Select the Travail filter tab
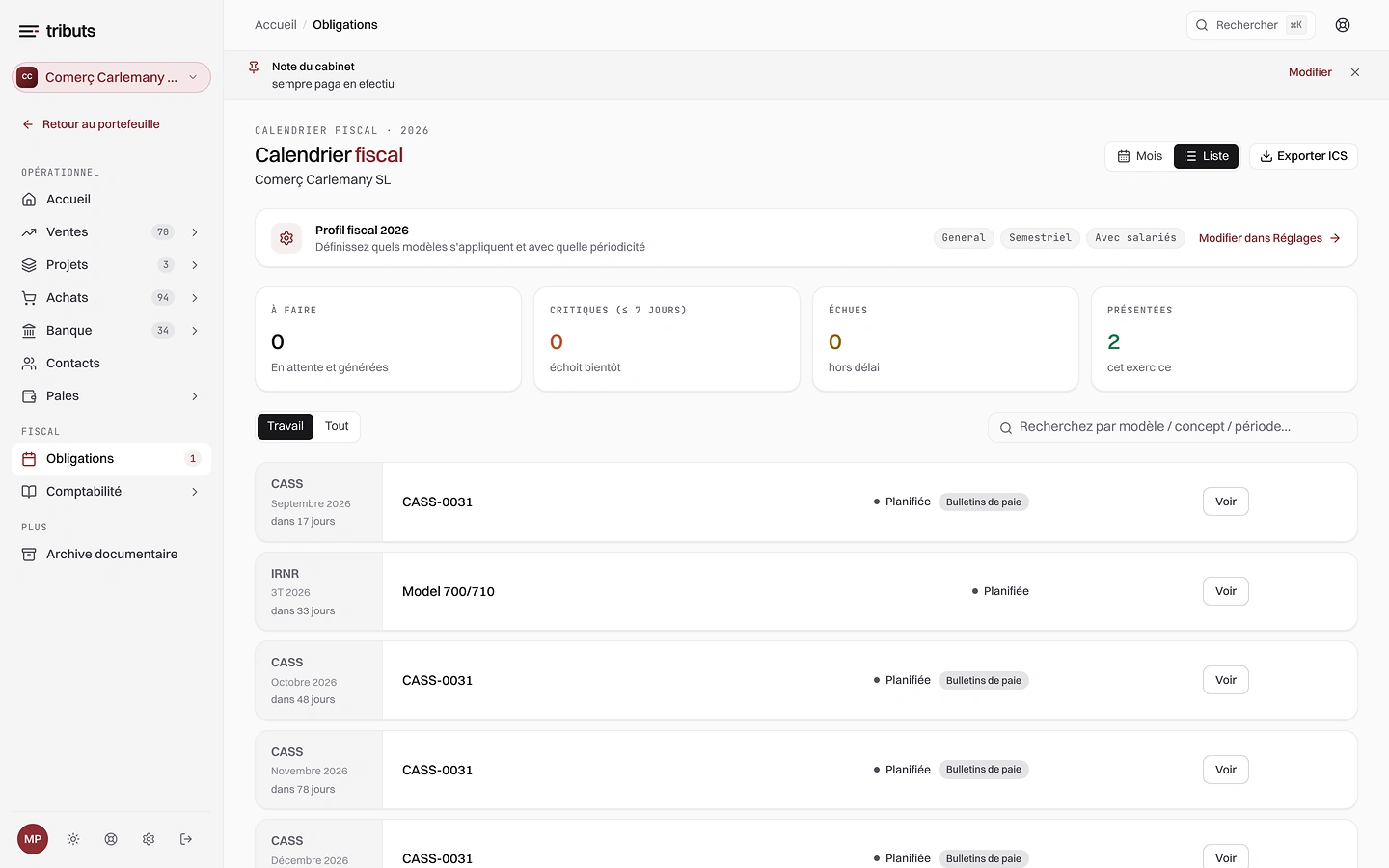This screenshot has height=868, width=1389. 286,426
